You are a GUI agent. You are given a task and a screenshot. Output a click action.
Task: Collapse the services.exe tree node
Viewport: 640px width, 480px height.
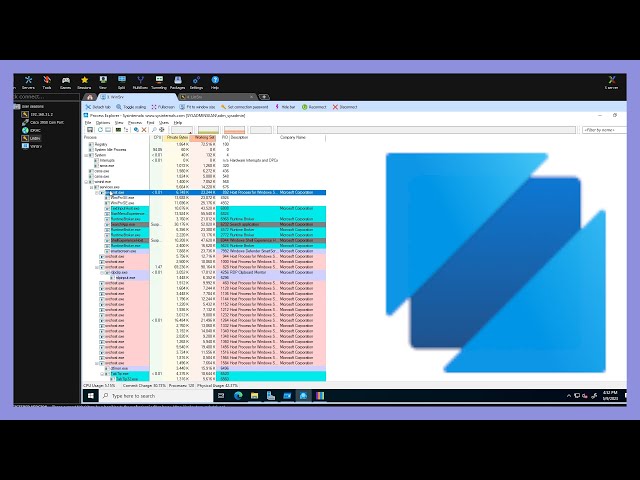pyautogui.click(x=92, y=187)
